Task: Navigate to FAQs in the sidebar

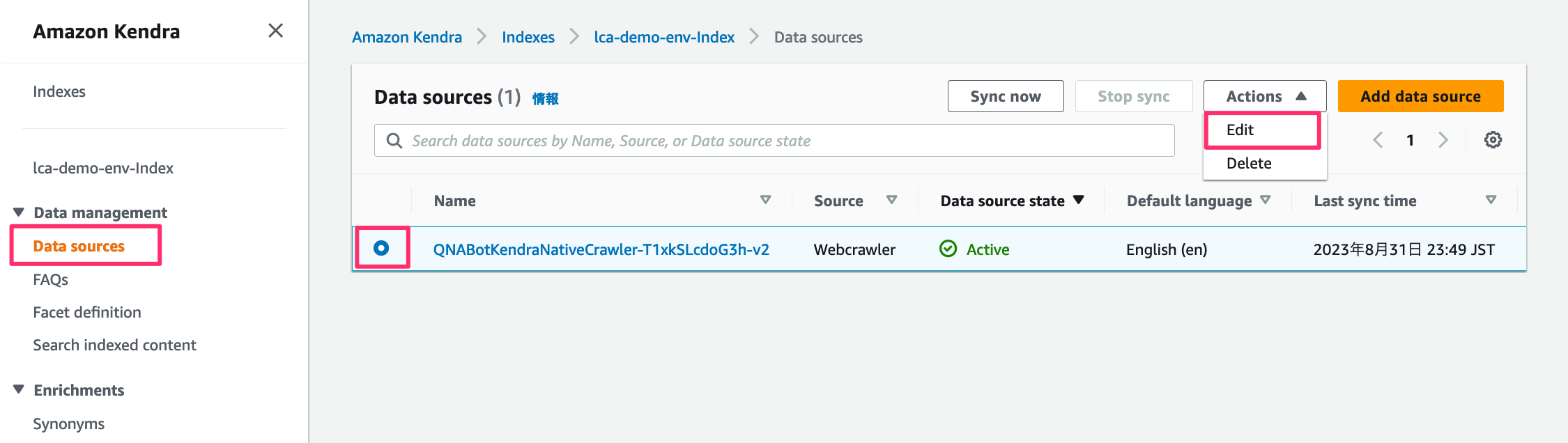Action: click(x=51, y=279)
